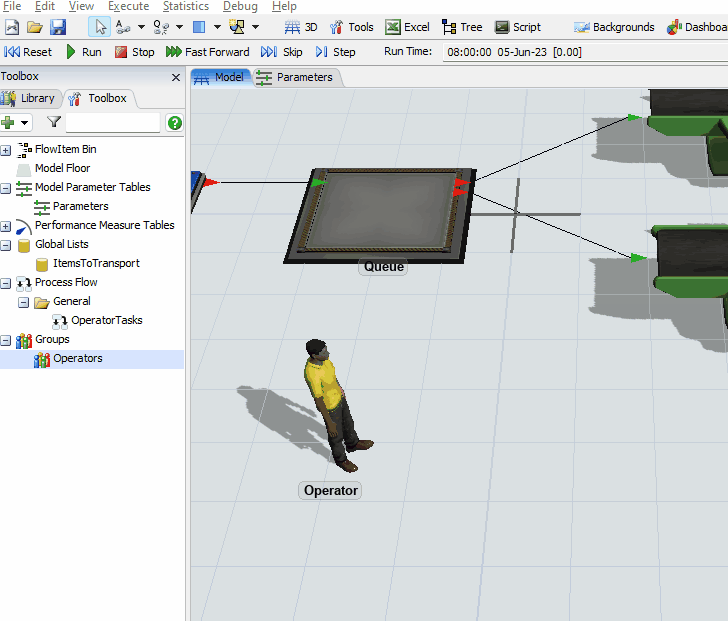Open the Script console
The width and height of the screenshot is (728, 621).
(518, 27)
